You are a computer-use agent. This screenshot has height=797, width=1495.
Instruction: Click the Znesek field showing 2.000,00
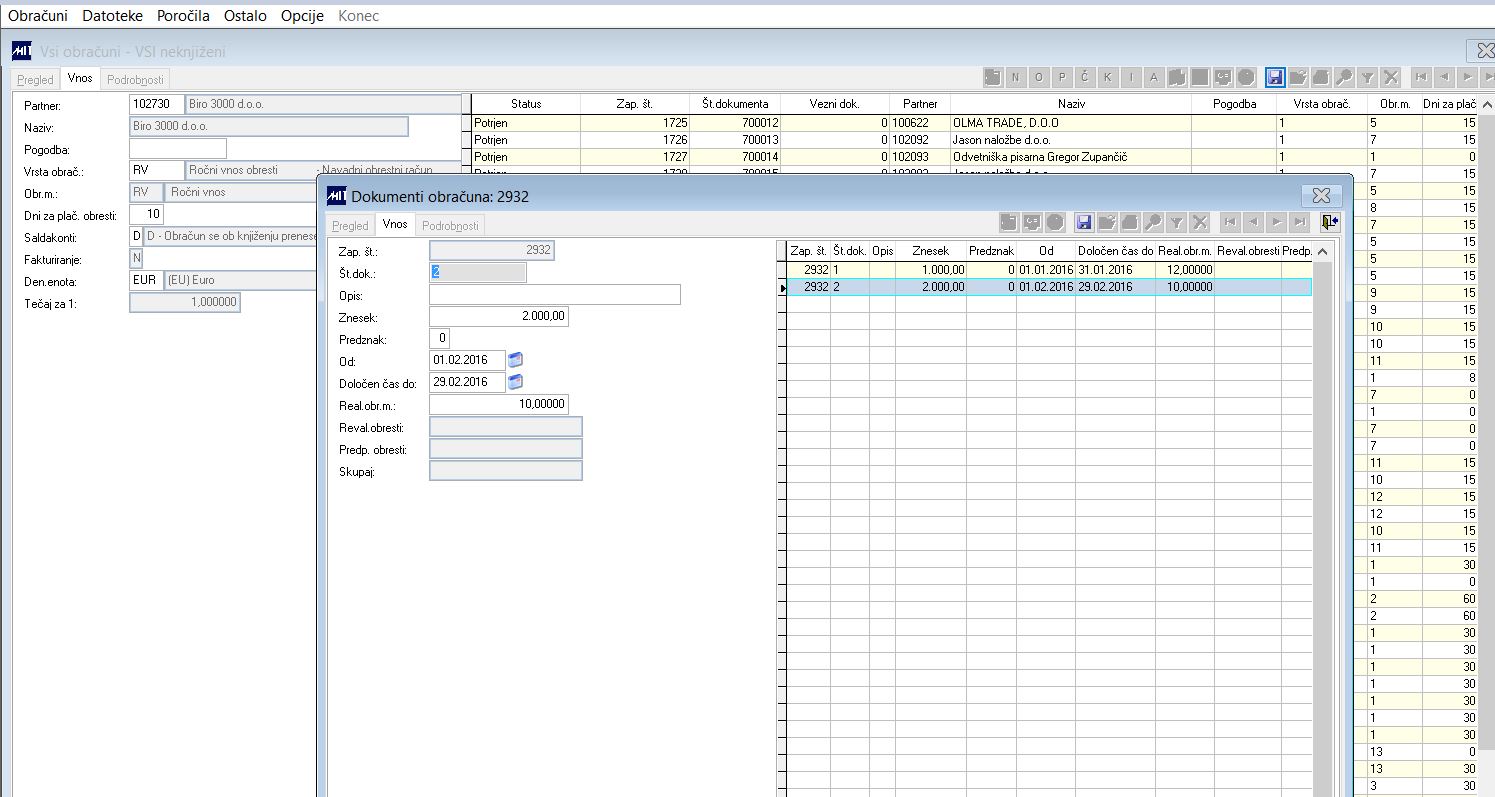[x=499, y=316]
